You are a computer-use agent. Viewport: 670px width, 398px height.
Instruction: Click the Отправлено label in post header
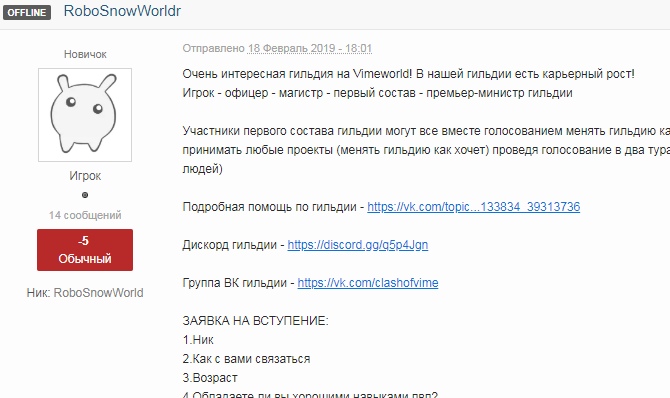click(213, 48)
